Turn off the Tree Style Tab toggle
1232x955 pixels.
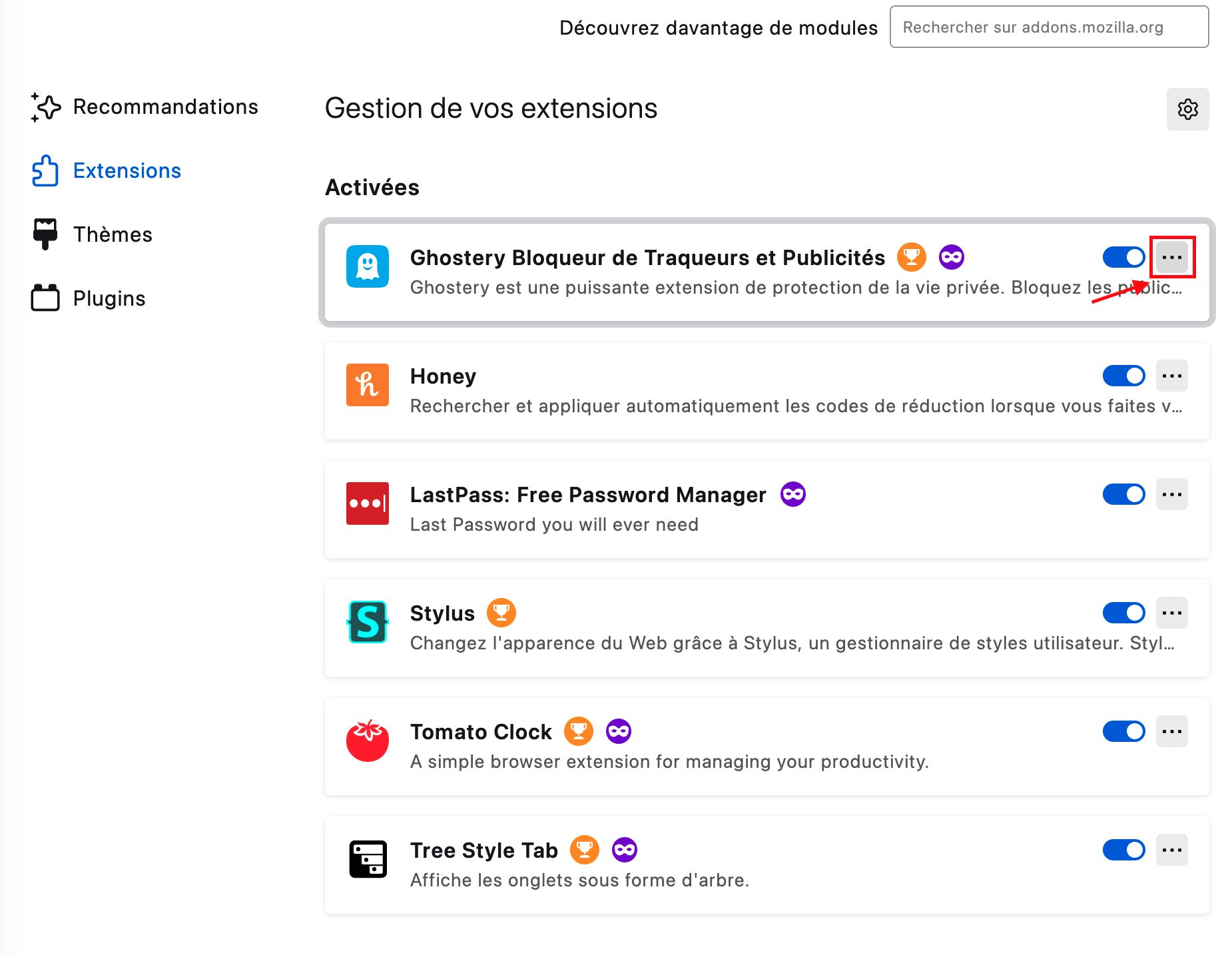1124,850
